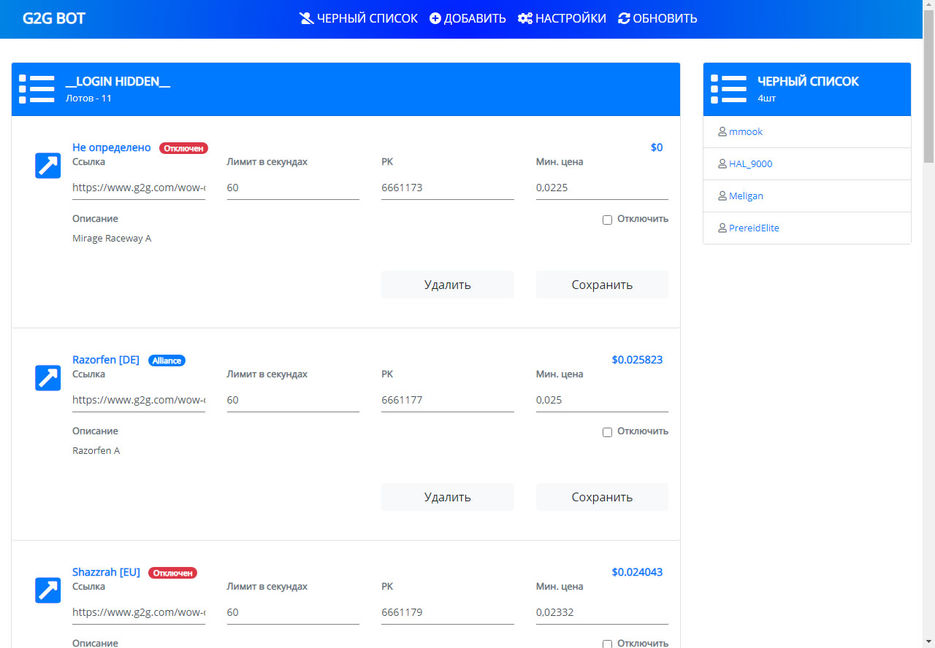935x648 pixels.
Task: Open blacklisted user HAL_9000
Action: (750, 164)
